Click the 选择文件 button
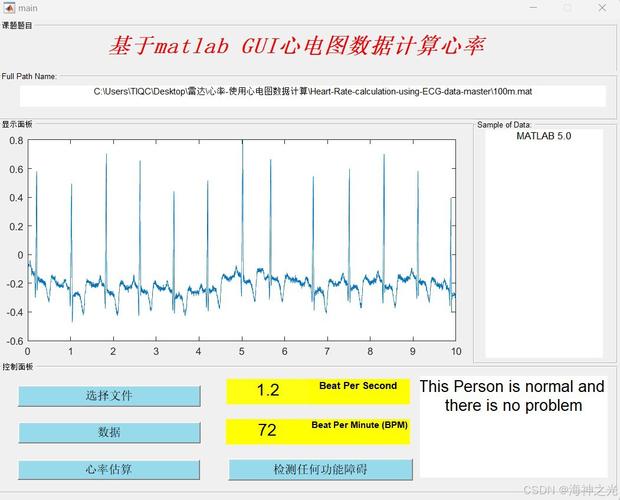Screen dimensions: 620x500 [x=109, y=396]
